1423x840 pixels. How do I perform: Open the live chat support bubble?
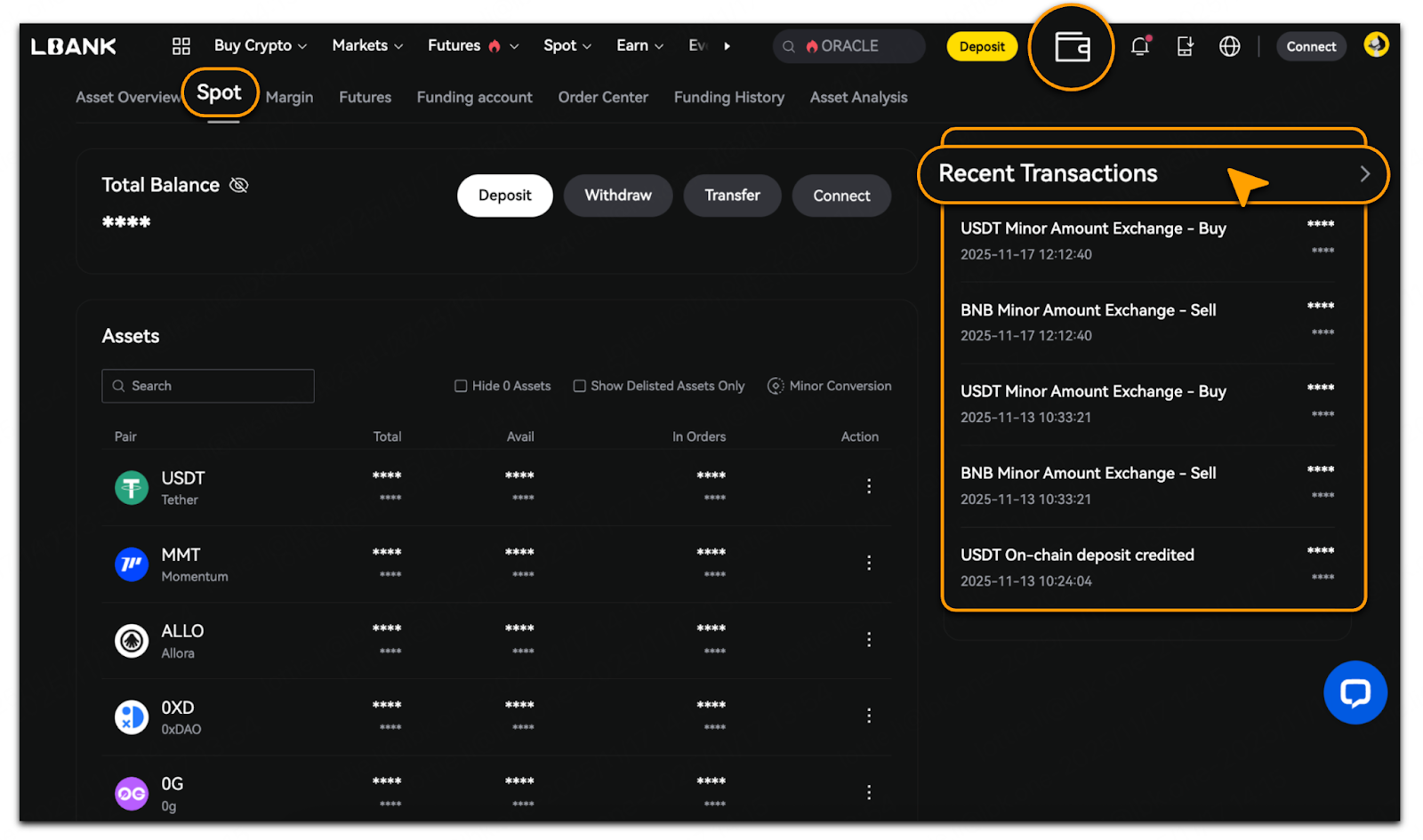point(1355,692)
